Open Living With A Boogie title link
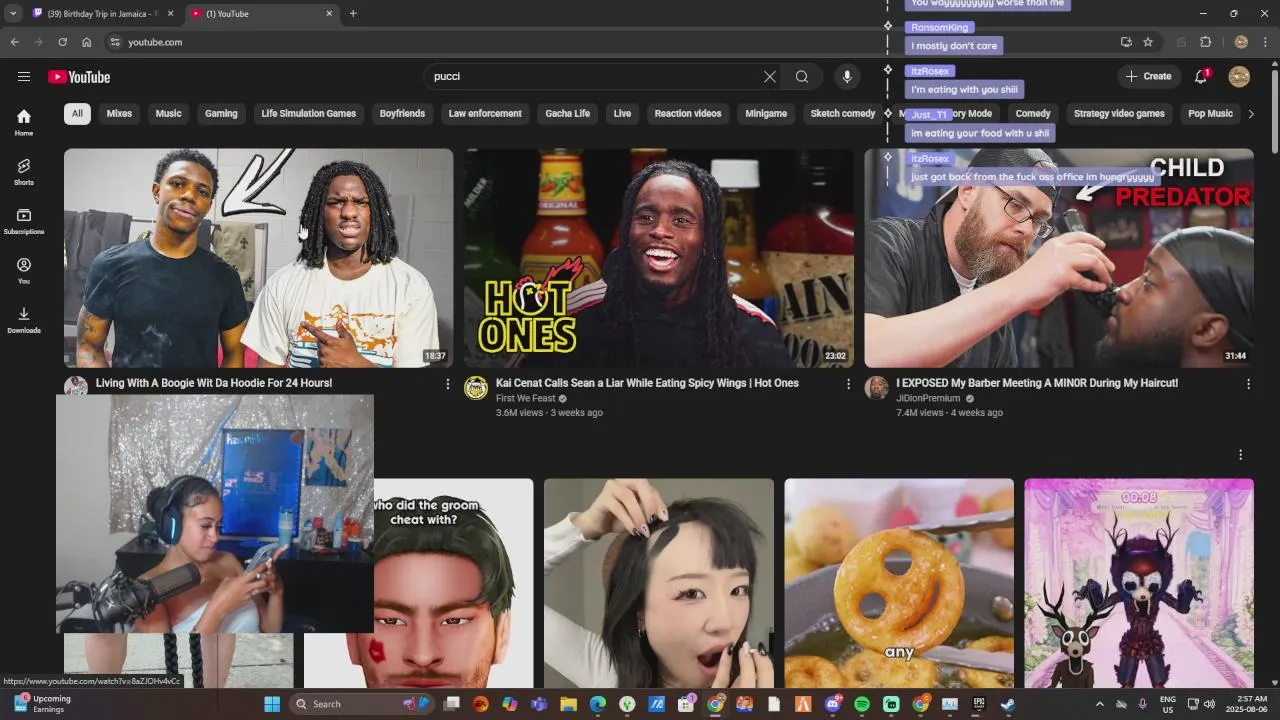 click(x=214, y=383)
